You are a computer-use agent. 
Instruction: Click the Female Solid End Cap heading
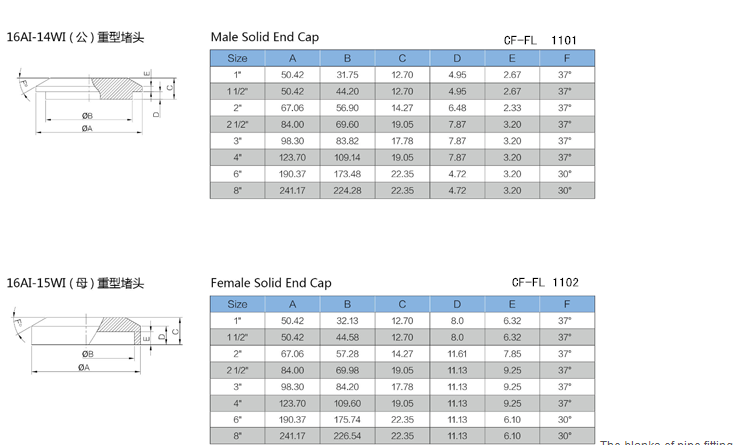click(x=271, y=283)
